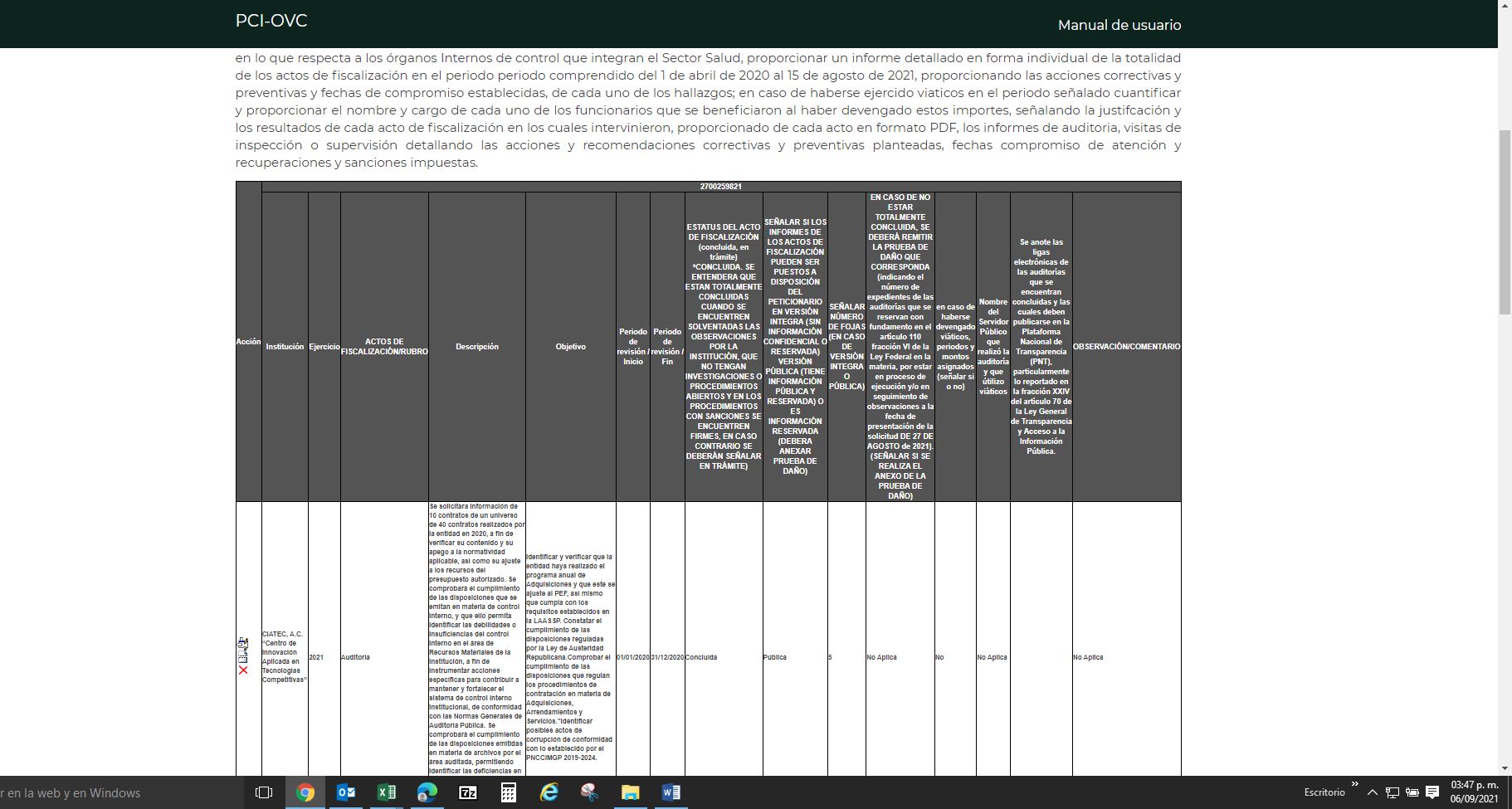Open the Manual de usuario link

[x=1119, y=25]
